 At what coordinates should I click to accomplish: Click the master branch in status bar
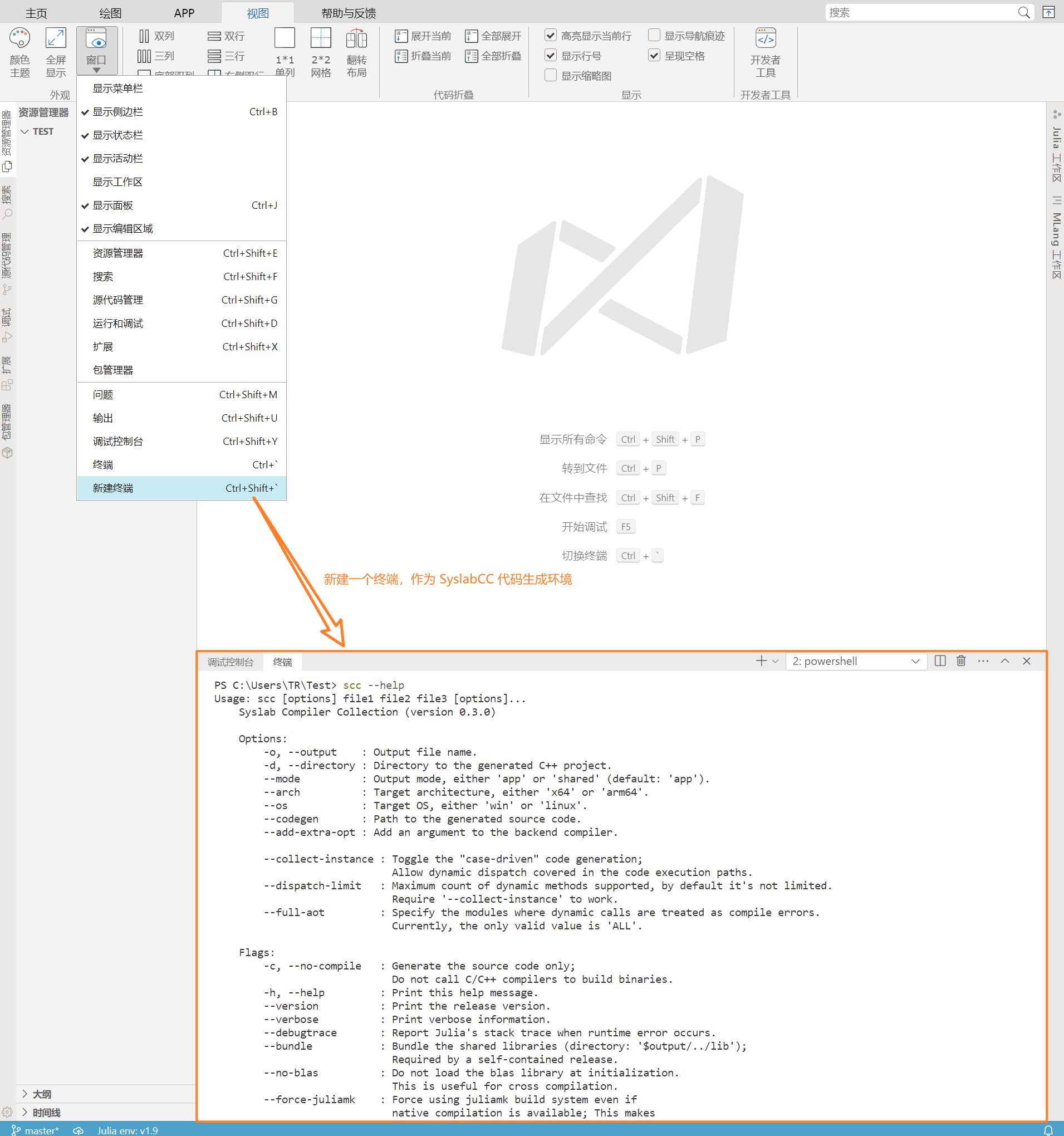[x=36, y=1130]
